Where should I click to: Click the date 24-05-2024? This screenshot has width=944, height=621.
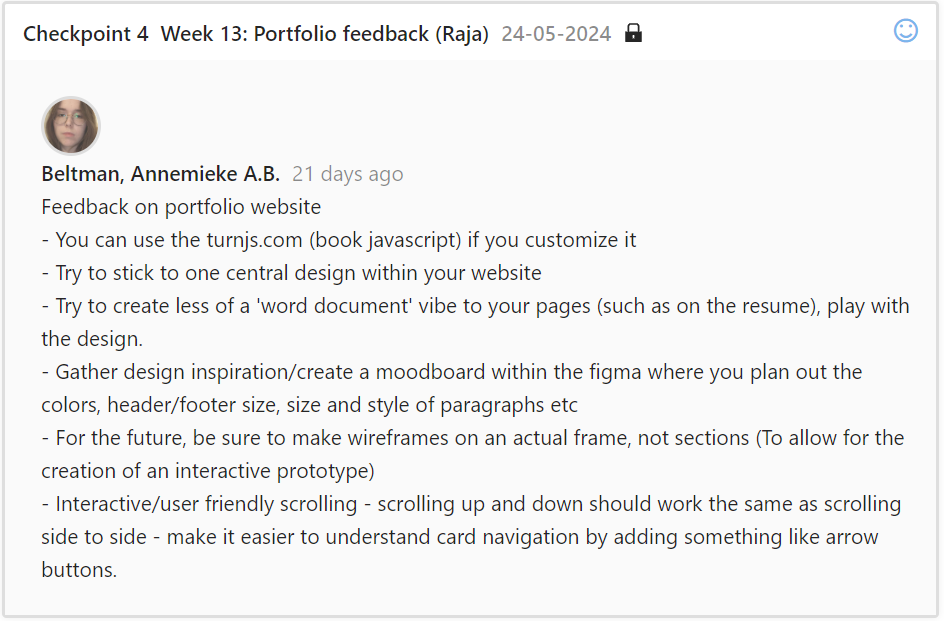coord(556,34)
